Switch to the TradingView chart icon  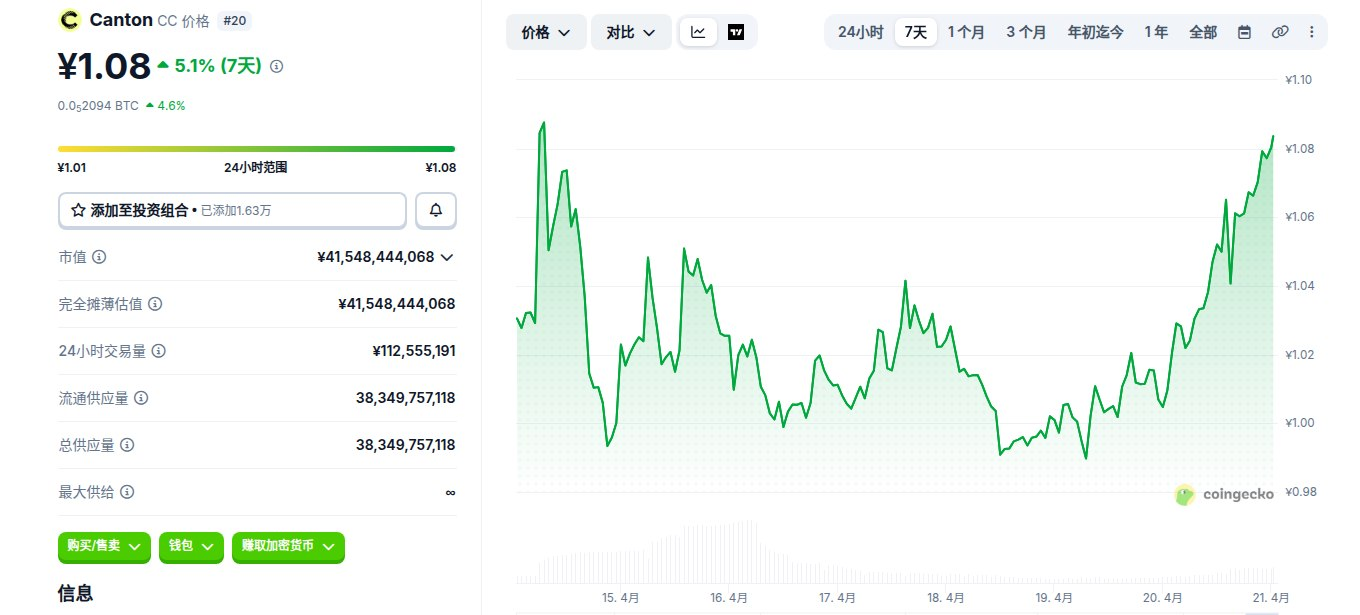point(736,32)
